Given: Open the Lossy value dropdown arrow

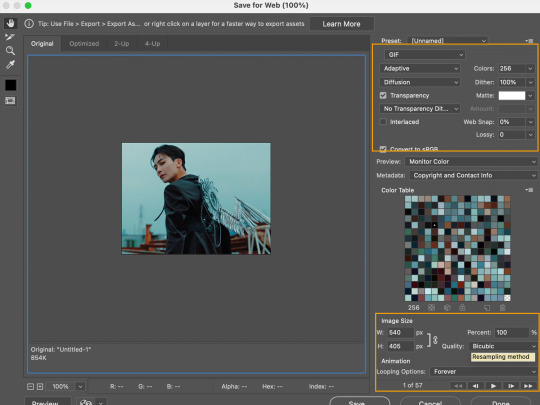Looking at the screenshot, I should coord(530,135).
